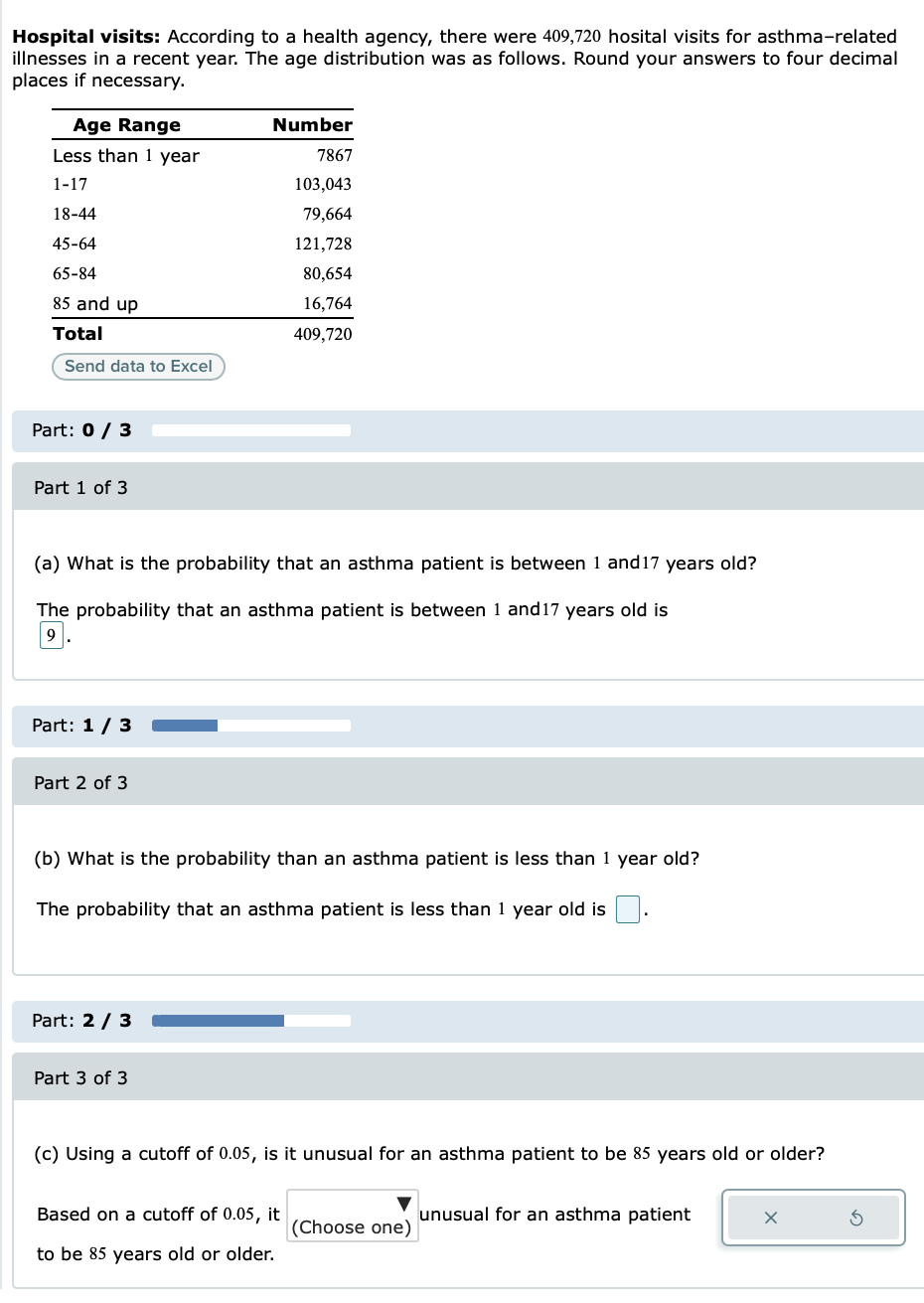Click the answer box for part a
924x1303 pixels.
click(x=51, y=635)
